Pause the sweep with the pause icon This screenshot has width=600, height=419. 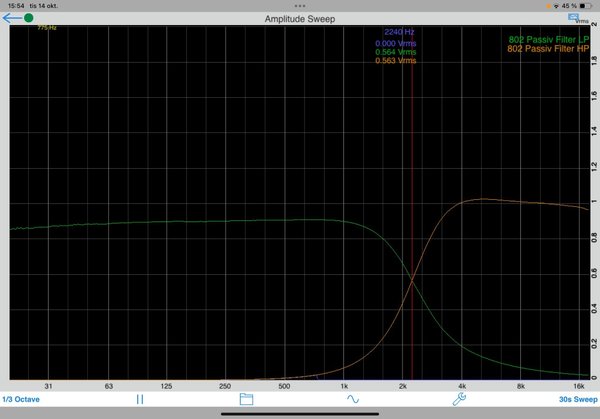(140, 398)
